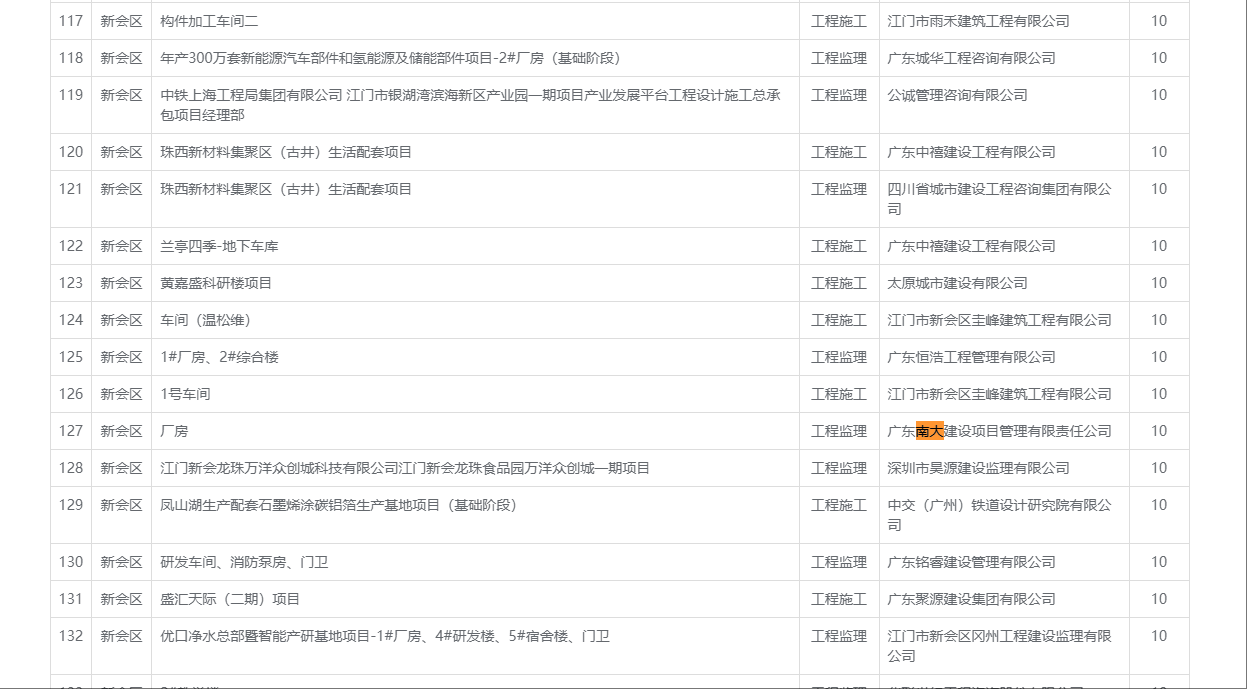
Task: Select company "江门市新会区冈州工程建设监理有限公司"
Action: [x=999, y=646]
